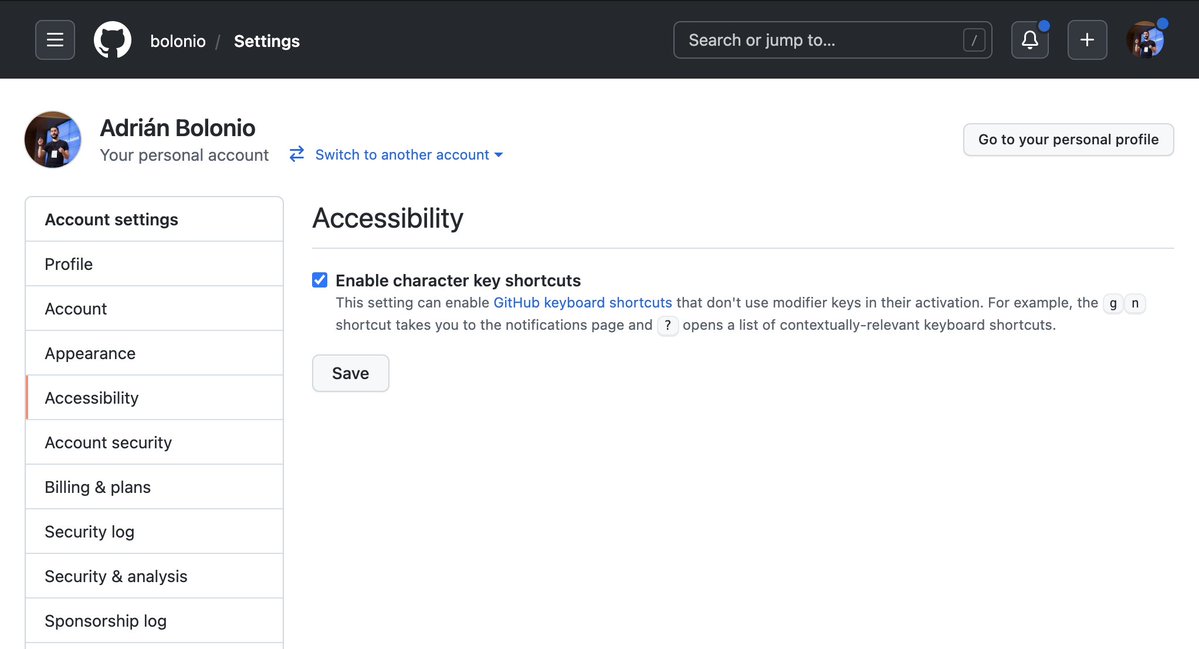Viewport: 1199px width, 649px height.
Task: Expand the Switch to another account dropdown
Action: tap(407, 154)
